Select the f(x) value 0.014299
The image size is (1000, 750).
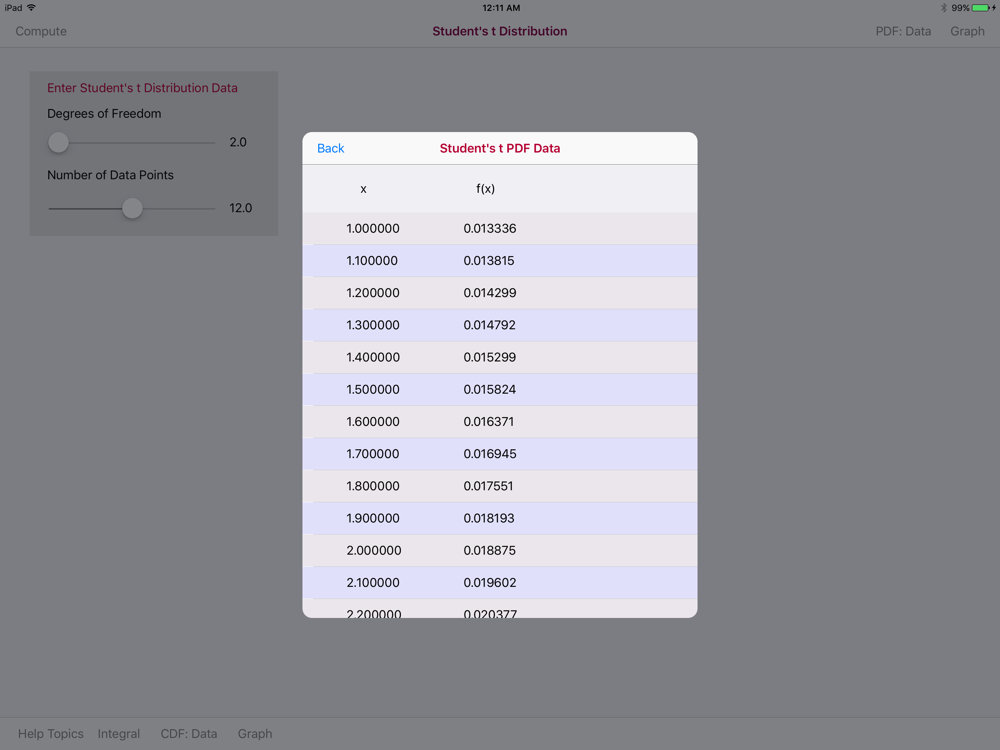pyautogui.click(x=490, y=293)
